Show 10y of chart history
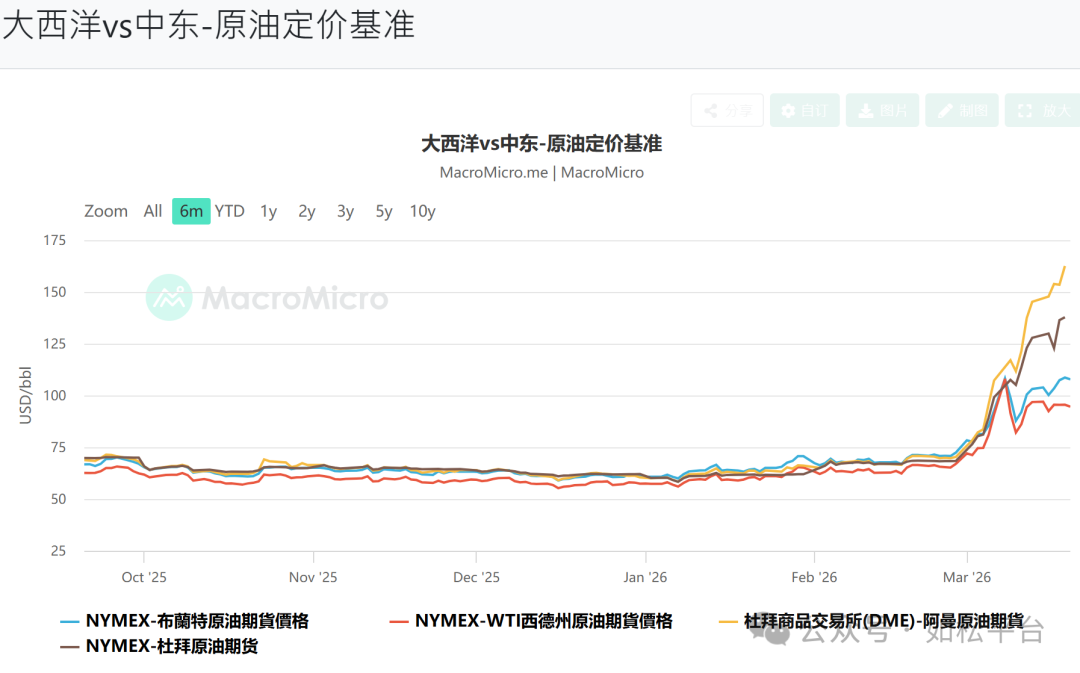1080x673 pixels. pos(422,211)
